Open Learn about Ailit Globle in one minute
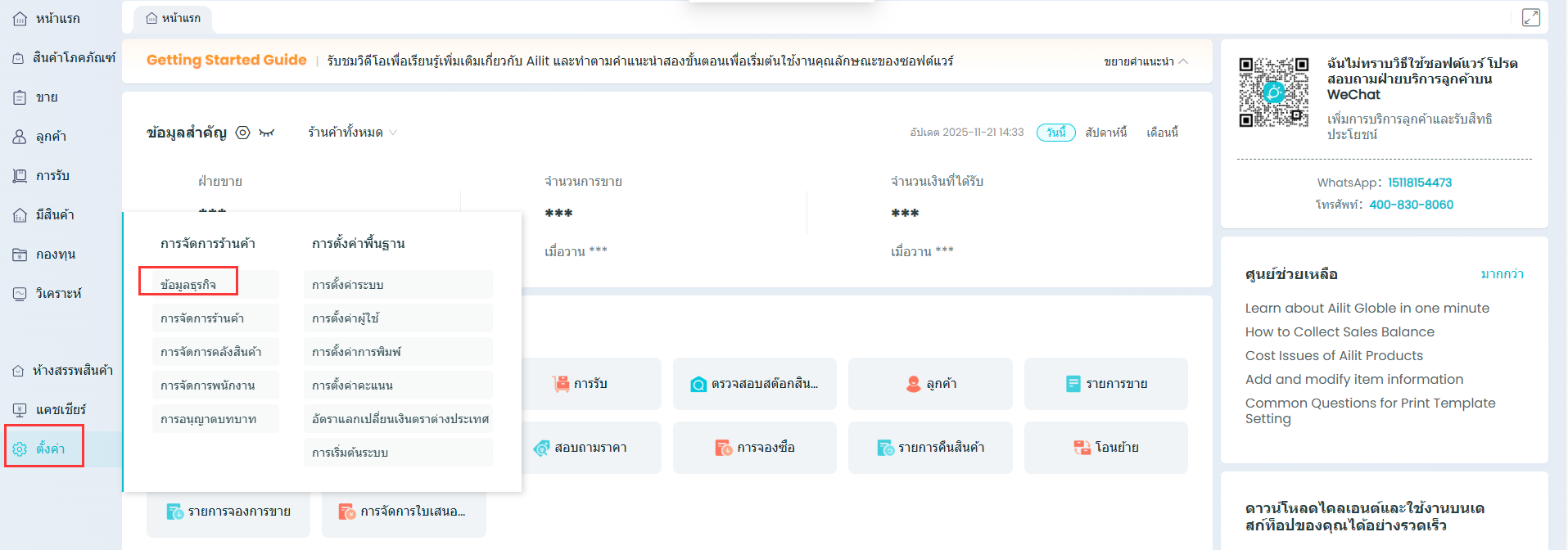This screenshot has width=1568, height=550. coord(1367,308)
